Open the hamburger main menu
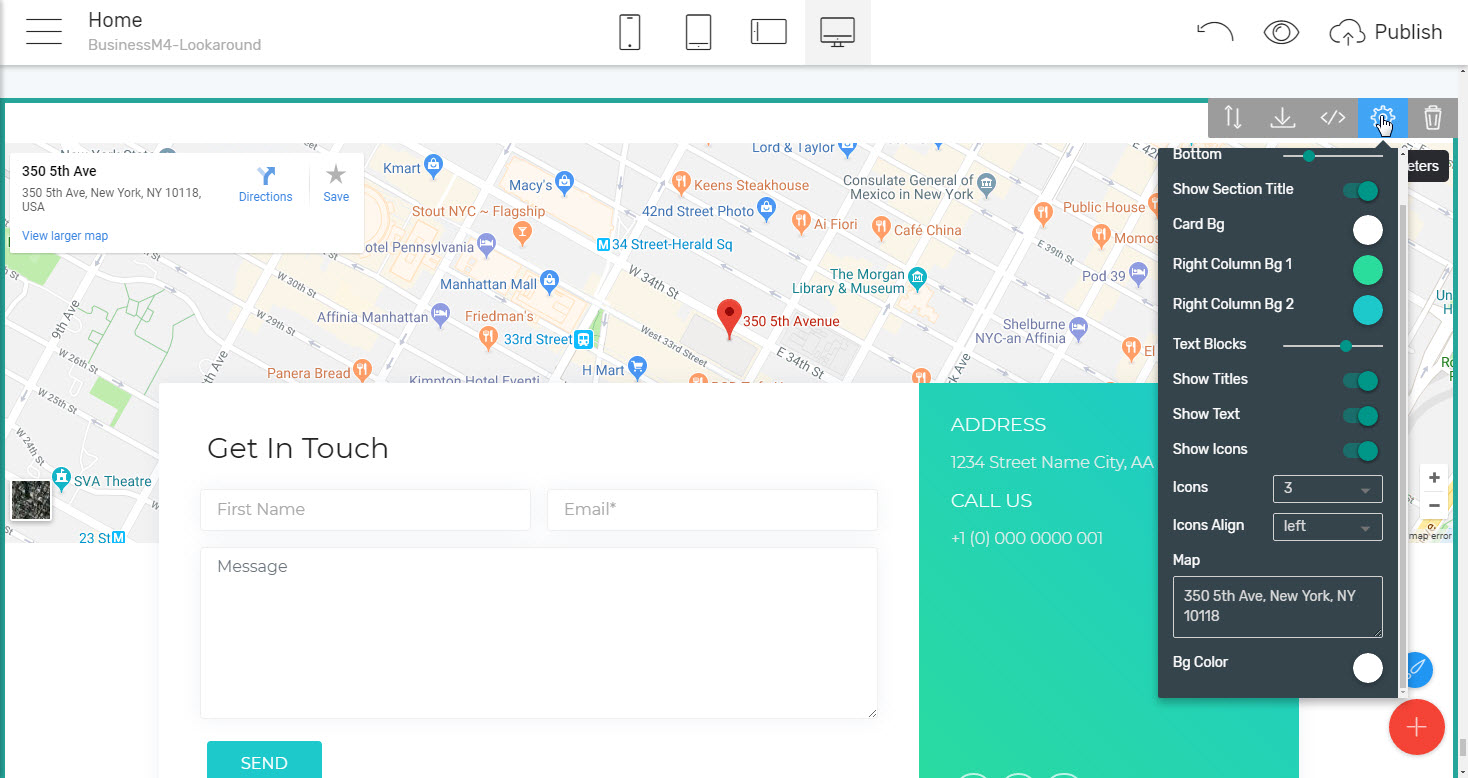Image resolution: width=1468 pixels, height=778 pixels. (x=44, y=32)
